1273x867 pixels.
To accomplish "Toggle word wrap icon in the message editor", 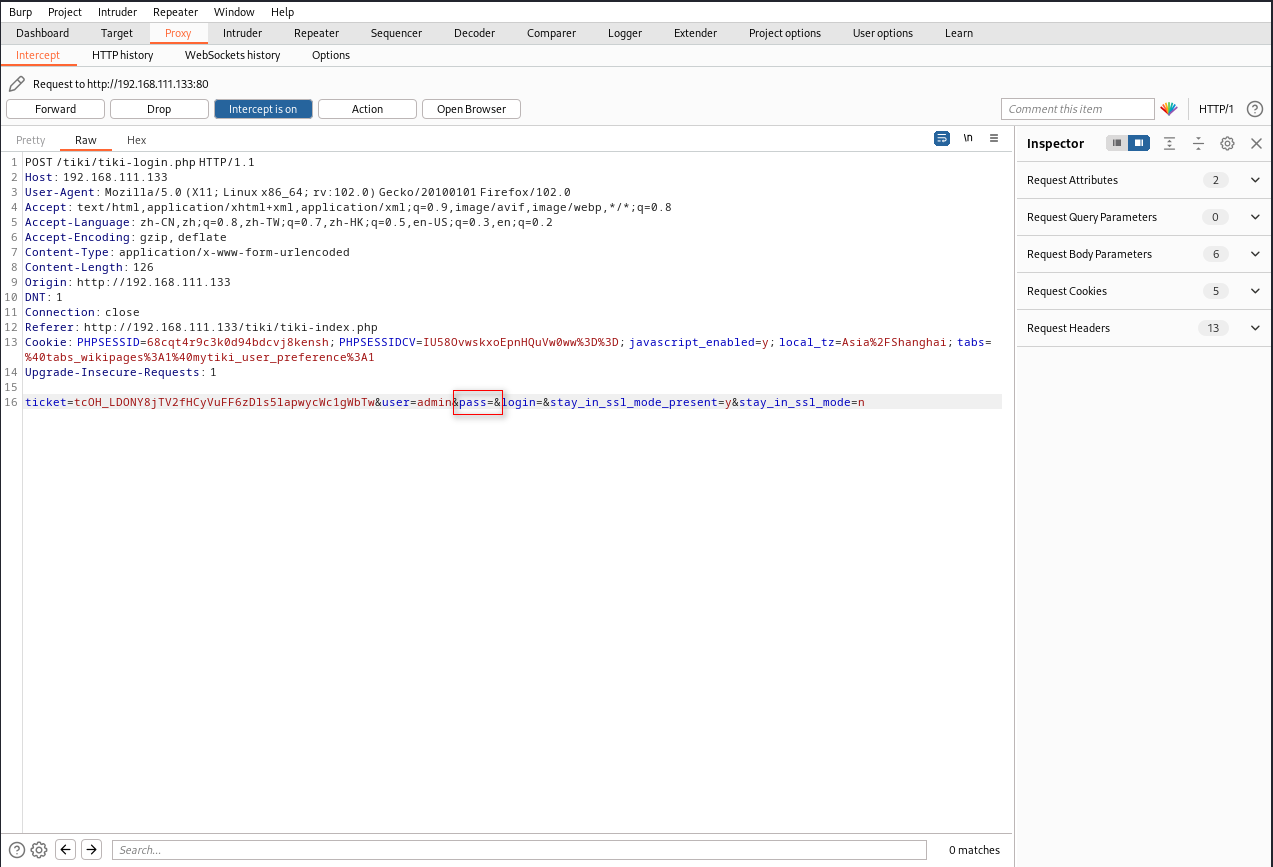I will (x=942, y=139).
